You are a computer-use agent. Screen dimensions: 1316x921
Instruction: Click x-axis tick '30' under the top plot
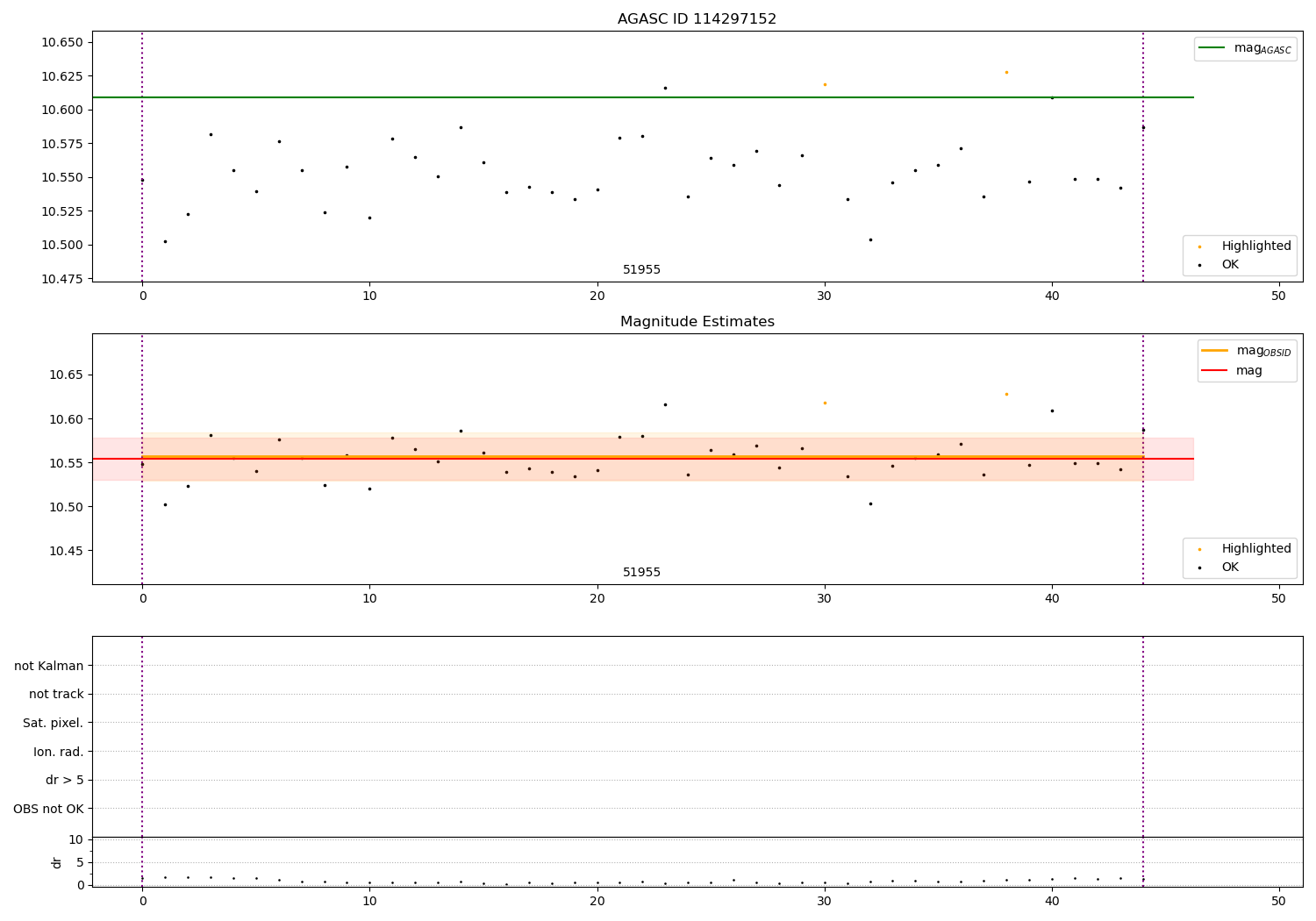825,296
